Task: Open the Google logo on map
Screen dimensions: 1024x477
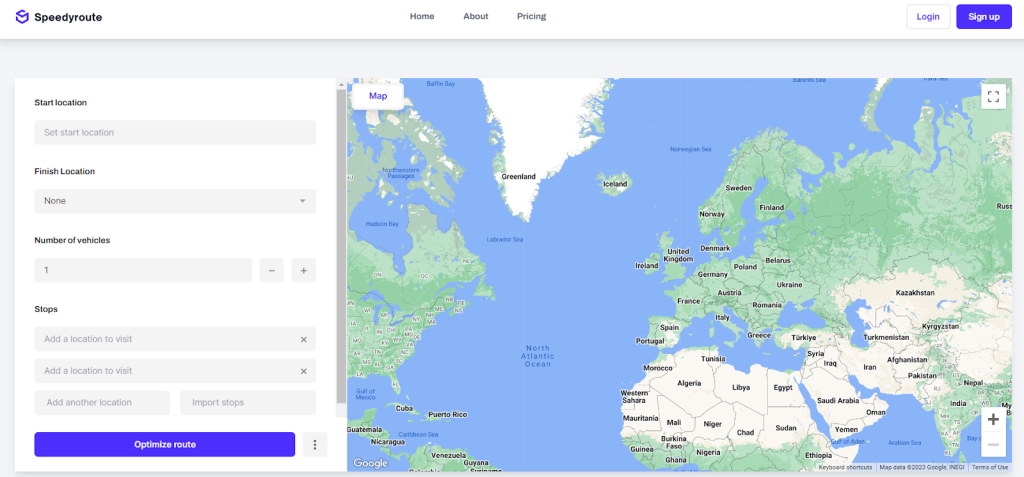Action: point(370,463)
